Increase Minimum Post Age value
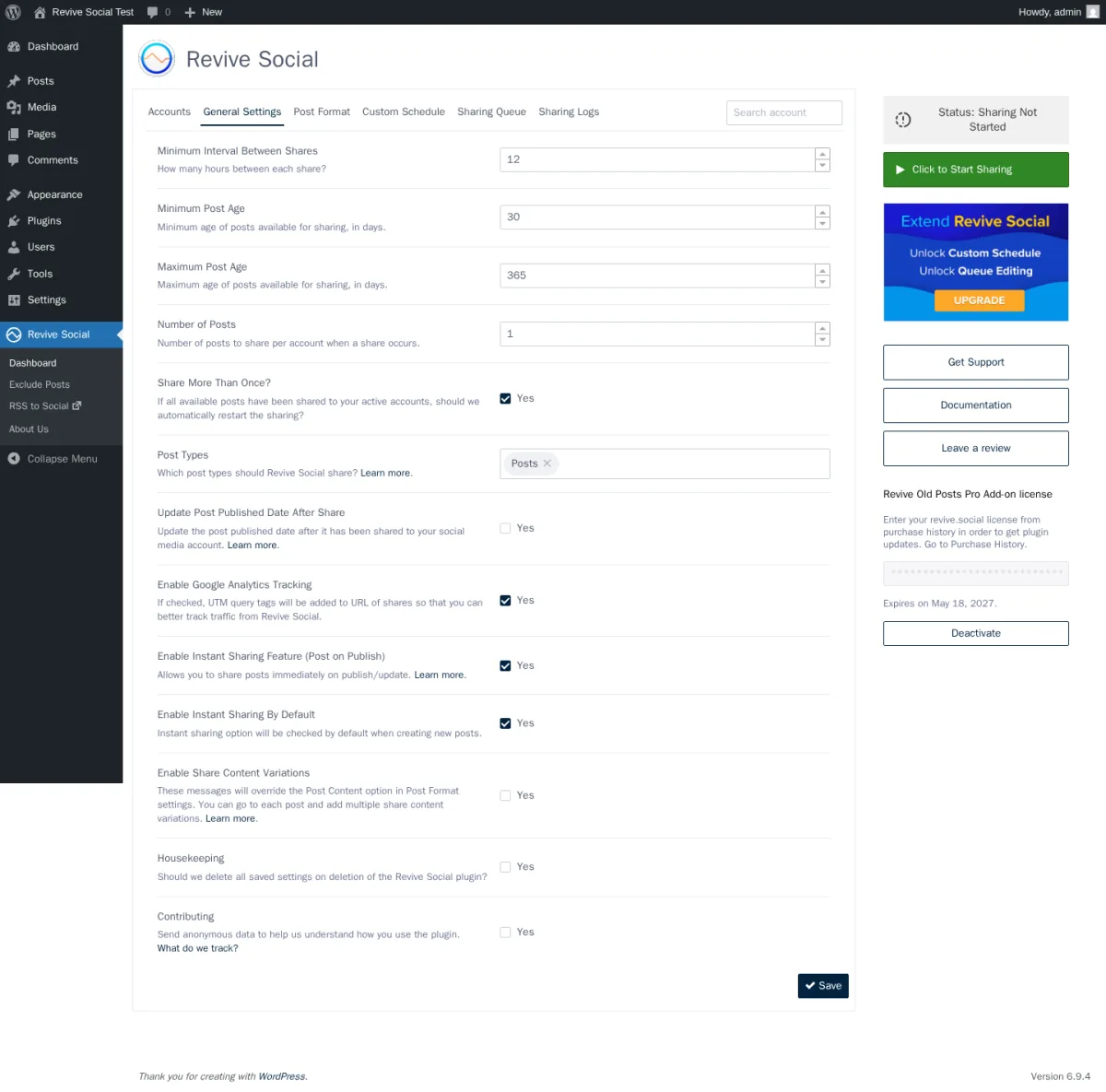The width and height of the screenshot is (1106, 1092). click(x=822, y=211)
